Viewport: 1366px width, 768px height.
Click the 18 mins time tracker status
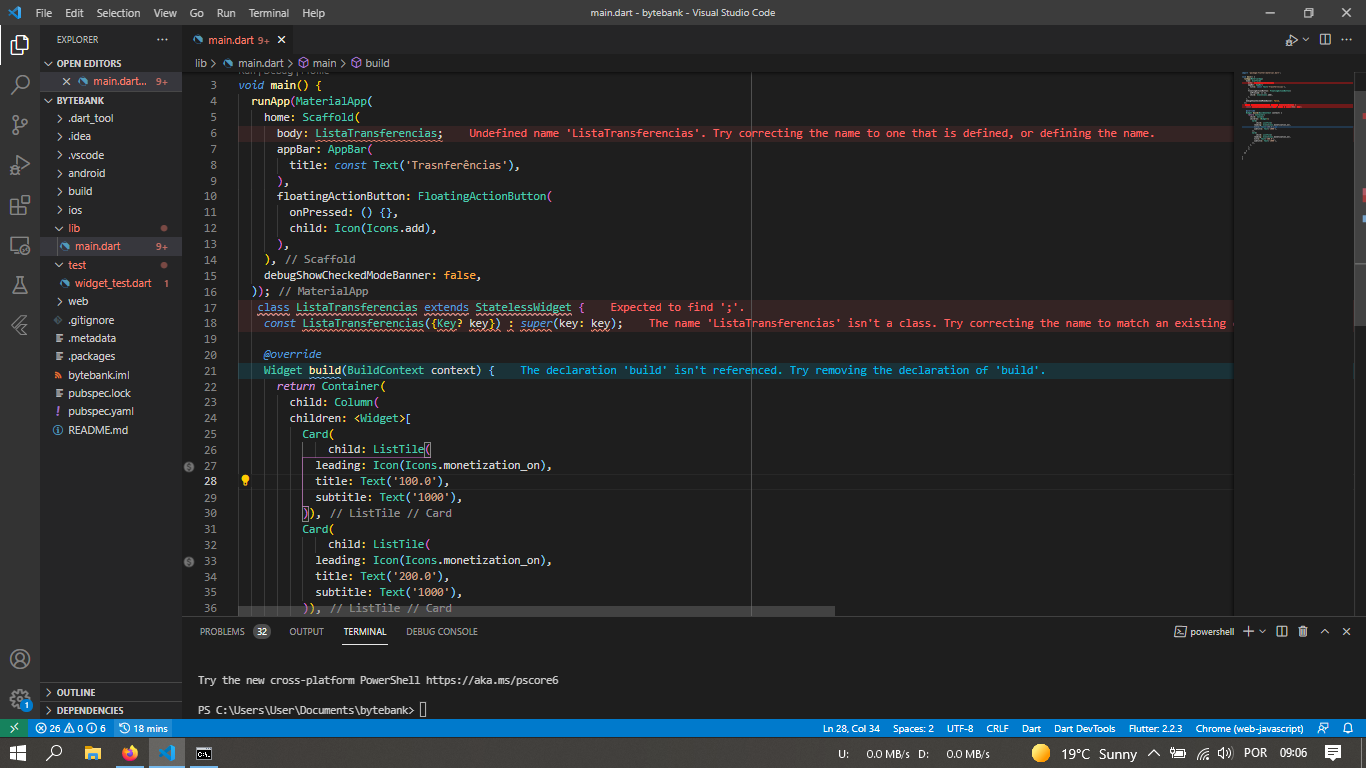[x=143, y=728]
